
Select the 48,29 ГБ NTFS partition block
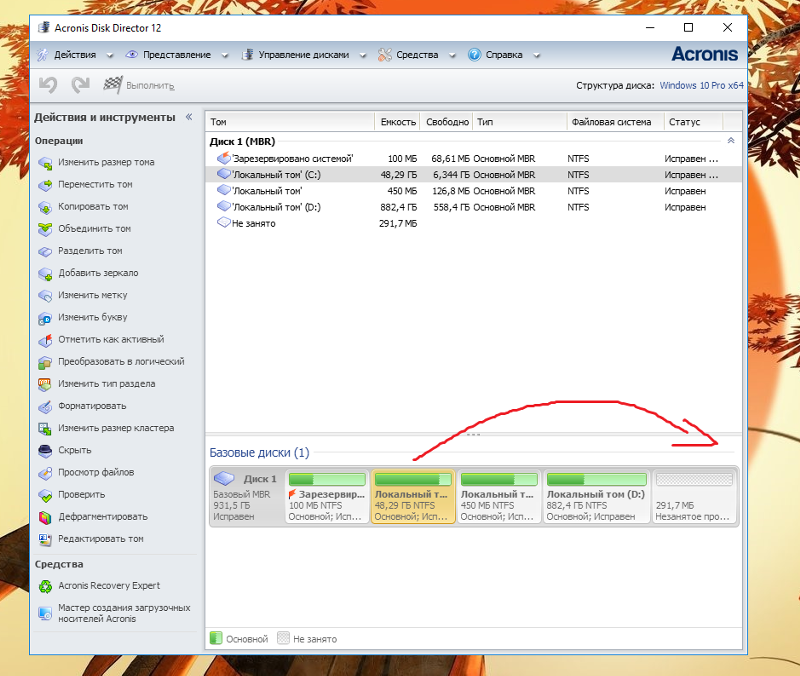point(413,496)
